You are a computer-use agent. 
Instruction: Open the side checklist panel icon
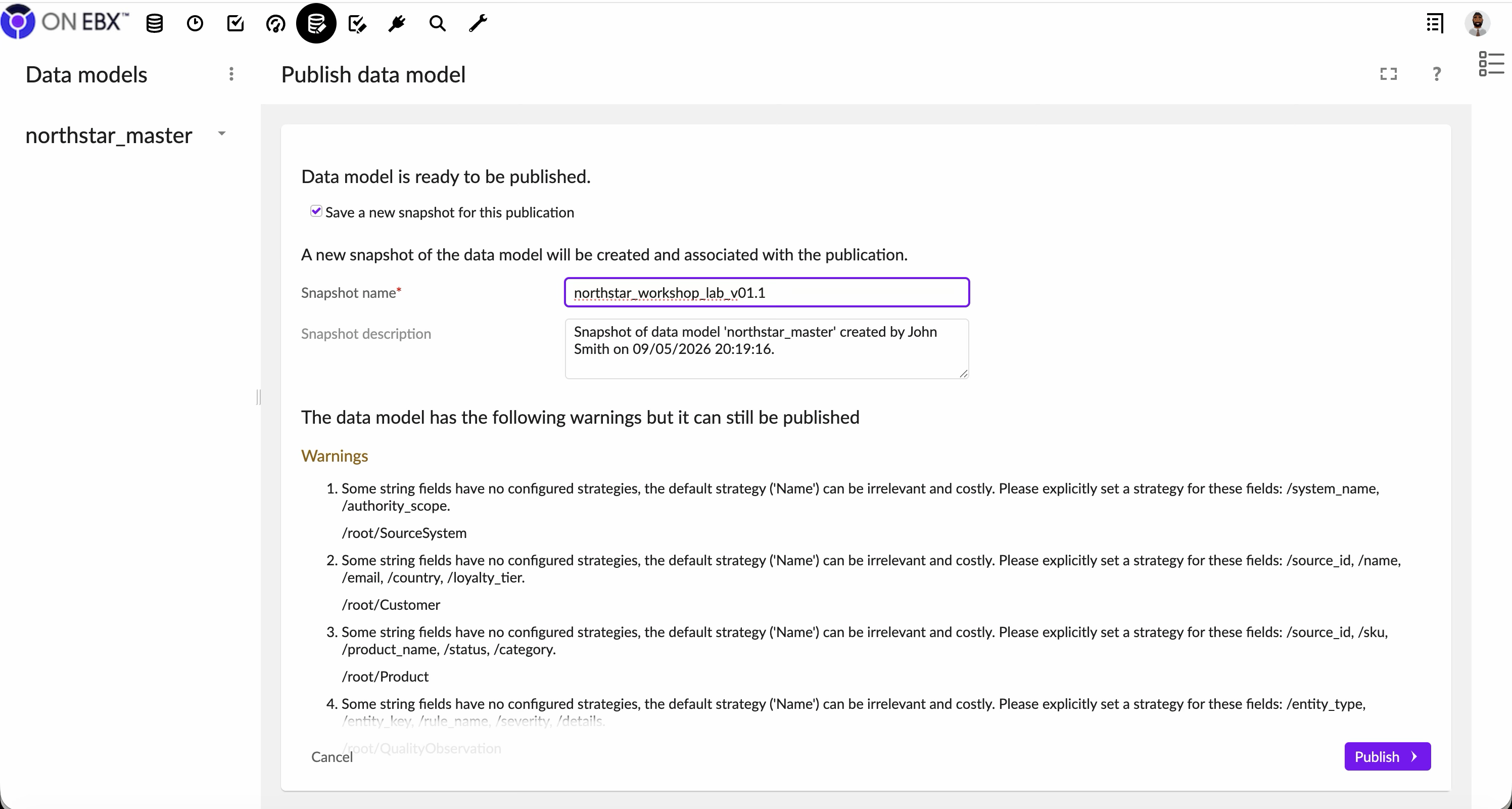click(x=1491, y=63)
